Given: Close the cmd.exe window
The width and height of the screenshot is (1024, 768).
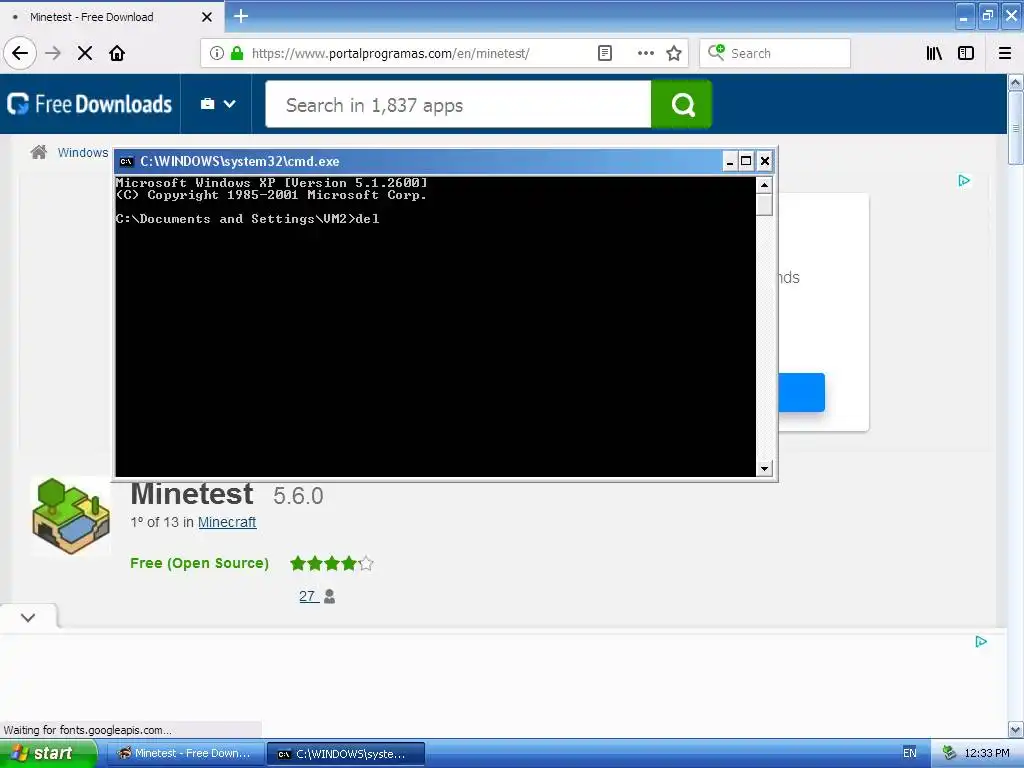Looking at the screenshot, I should [x=765, y=161].
